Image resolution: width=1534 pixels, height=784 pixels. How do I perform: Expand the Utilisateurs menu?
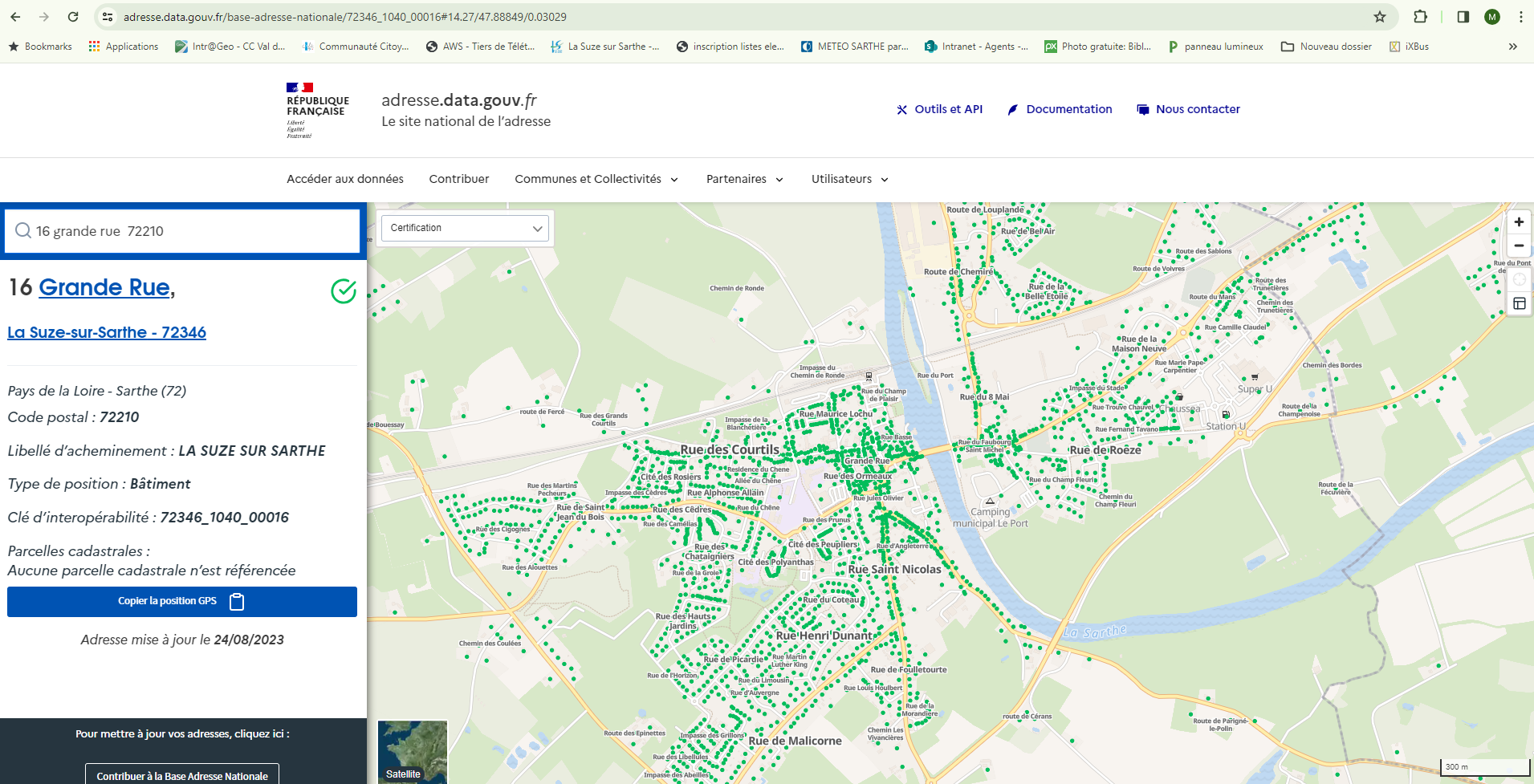(x=849, y=179)
